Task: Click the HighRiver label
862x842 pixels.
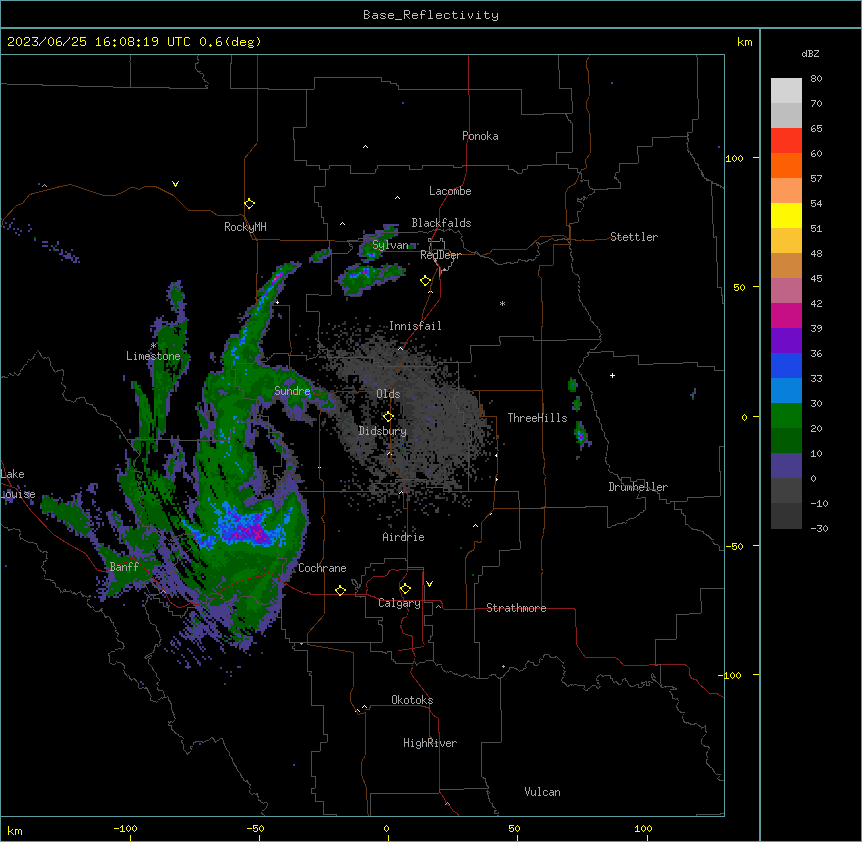Action: point(430,743)
